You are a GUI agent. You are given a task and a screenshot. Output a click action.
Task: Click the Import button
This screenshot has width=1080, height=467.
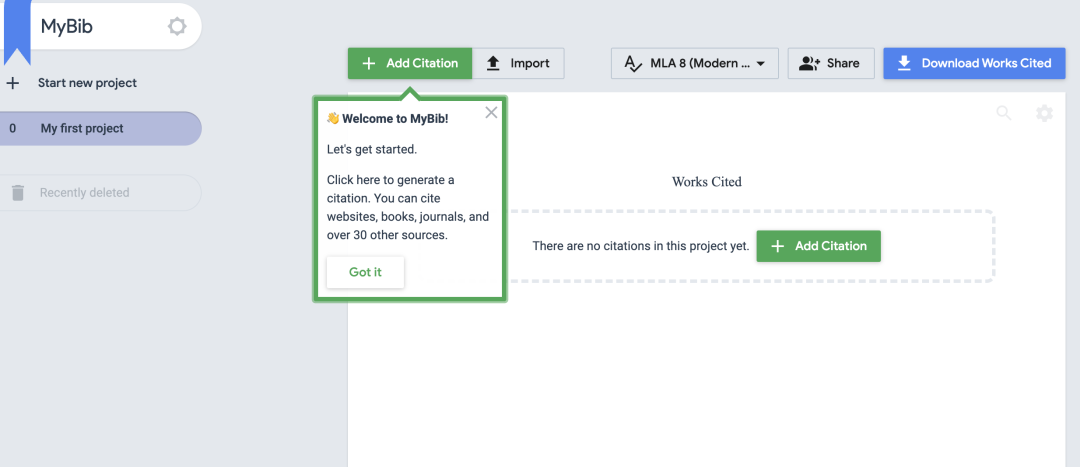(518, 63)
